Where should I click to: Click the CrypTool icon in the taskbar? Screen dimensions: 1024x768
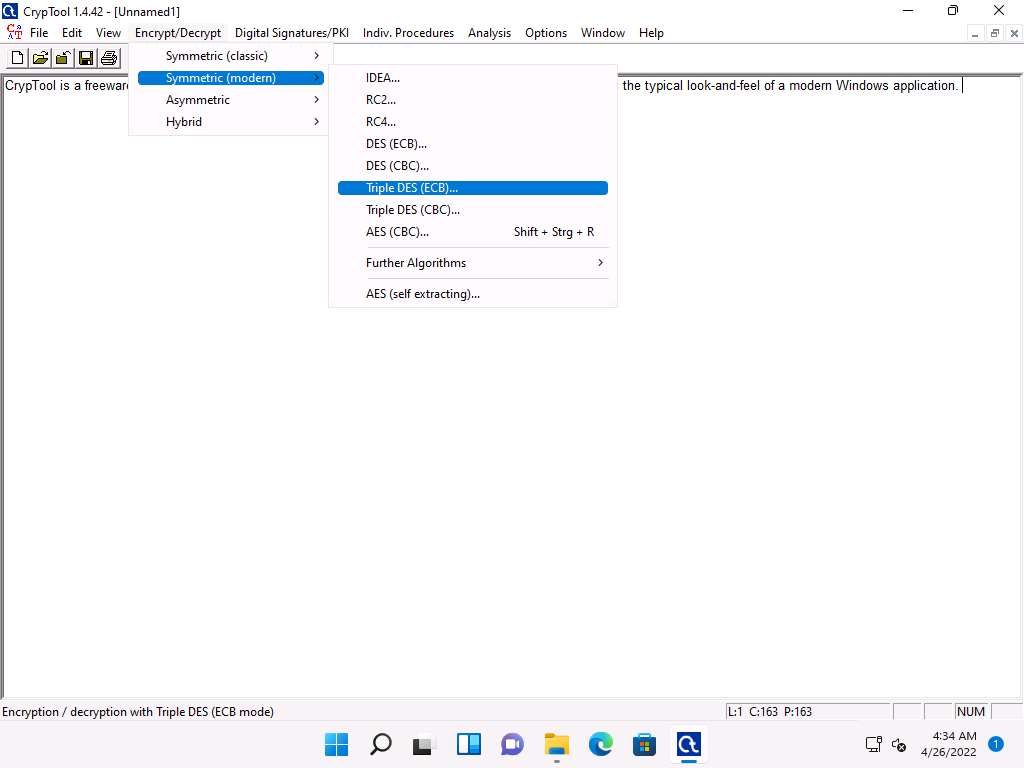[x=688, y=744]
